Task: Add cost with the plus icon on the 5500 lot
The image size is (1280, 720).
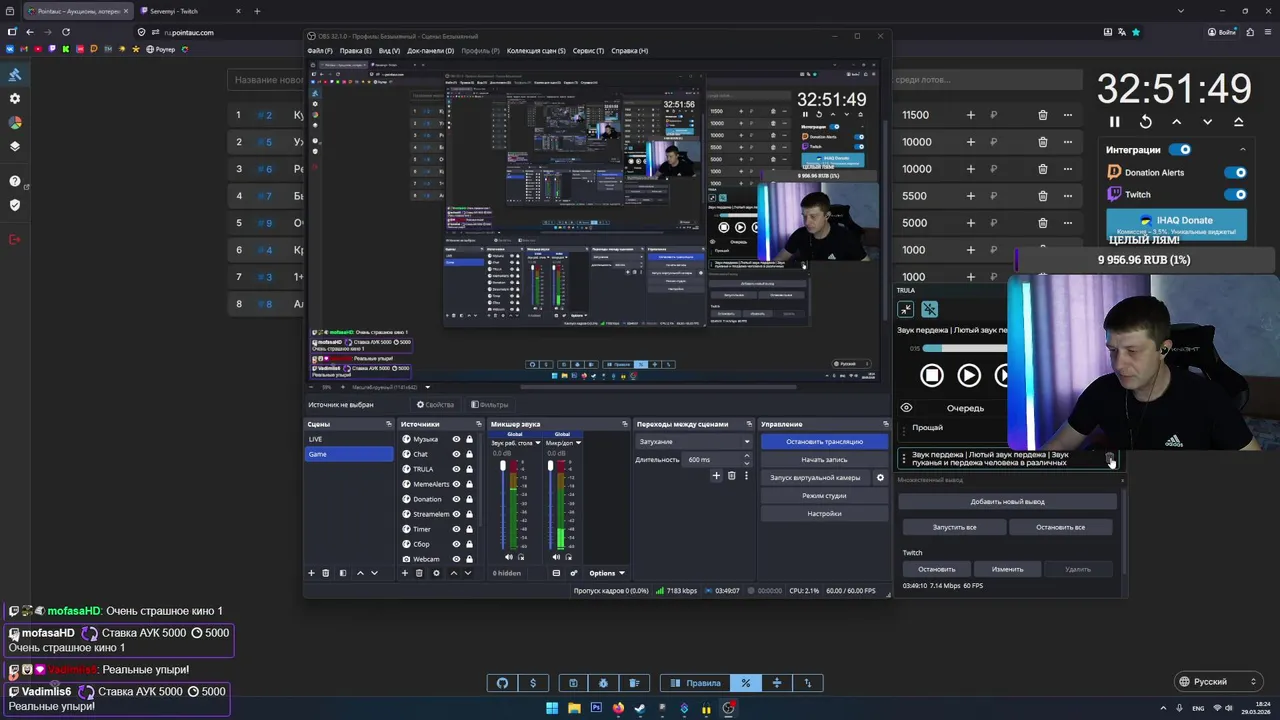Action: click(970, 196)
